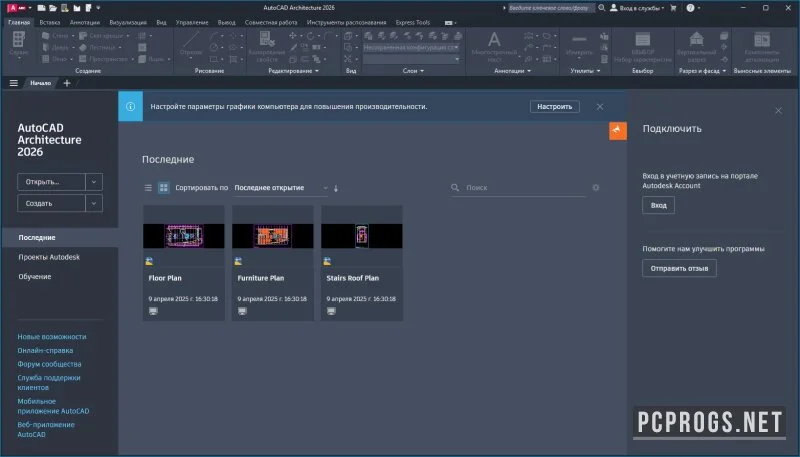Viewport: 800px width, 457px height.
Task: Expand the quick access toolbar customization arrow
Action: (98, 8)
